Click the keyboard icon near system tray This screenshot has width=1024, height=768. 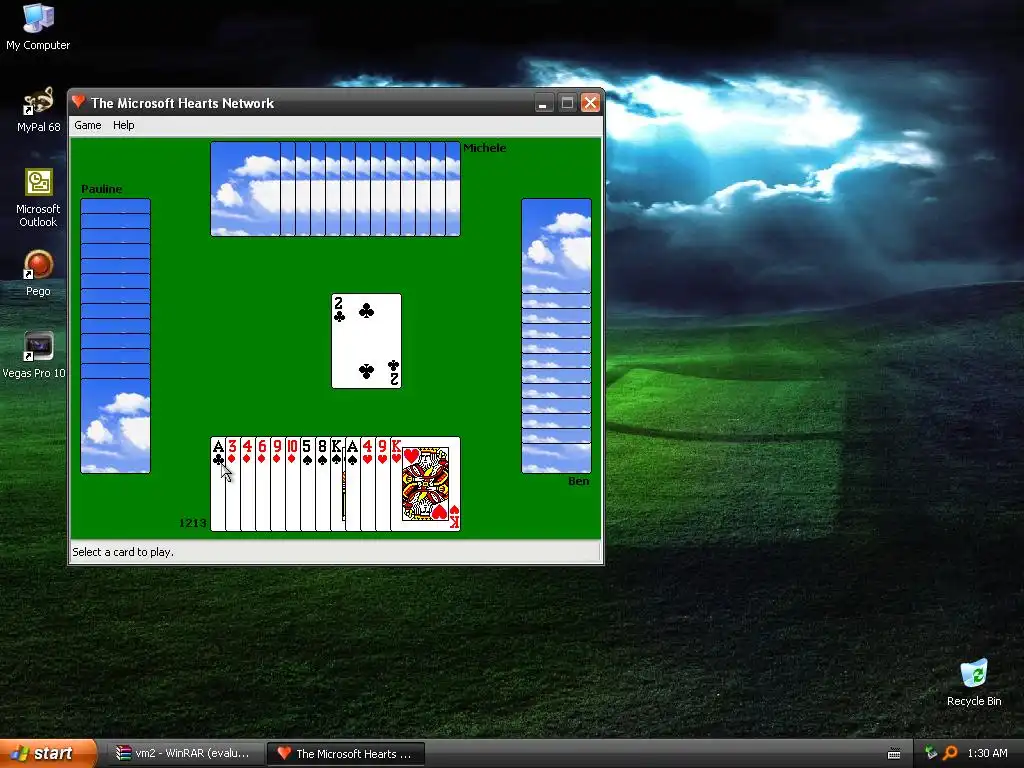(894, 754)
